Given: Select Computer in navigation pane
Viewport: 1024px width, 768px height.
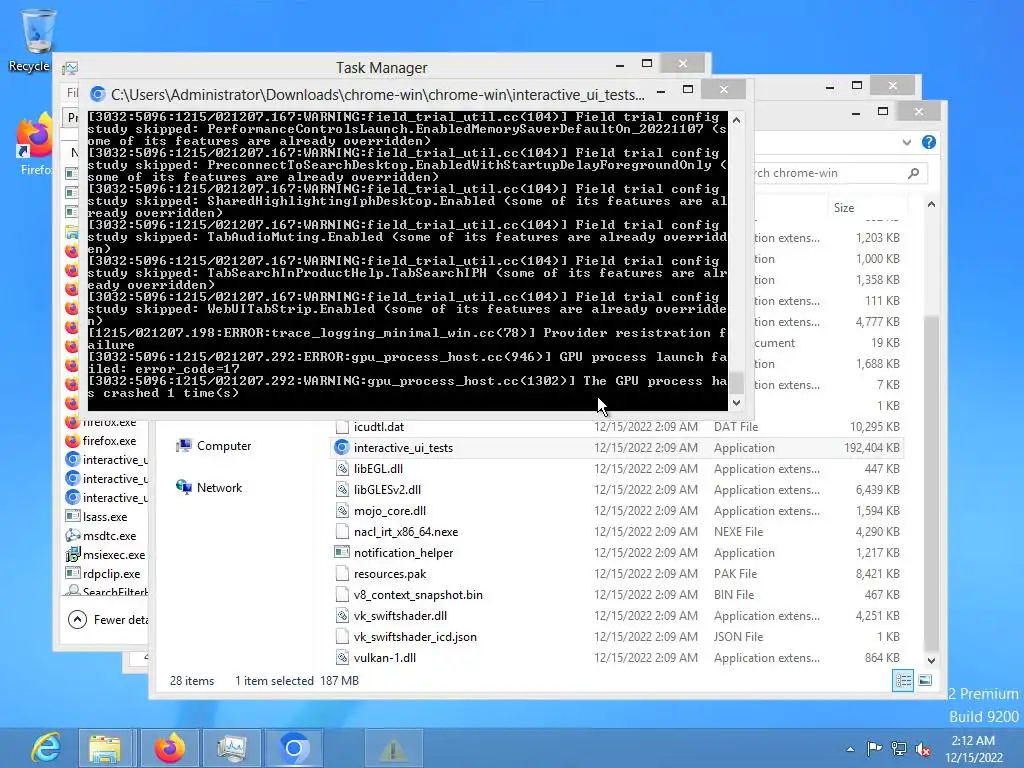Looking at the screenshot, I should pyautogui.click(x=224, y=446).
